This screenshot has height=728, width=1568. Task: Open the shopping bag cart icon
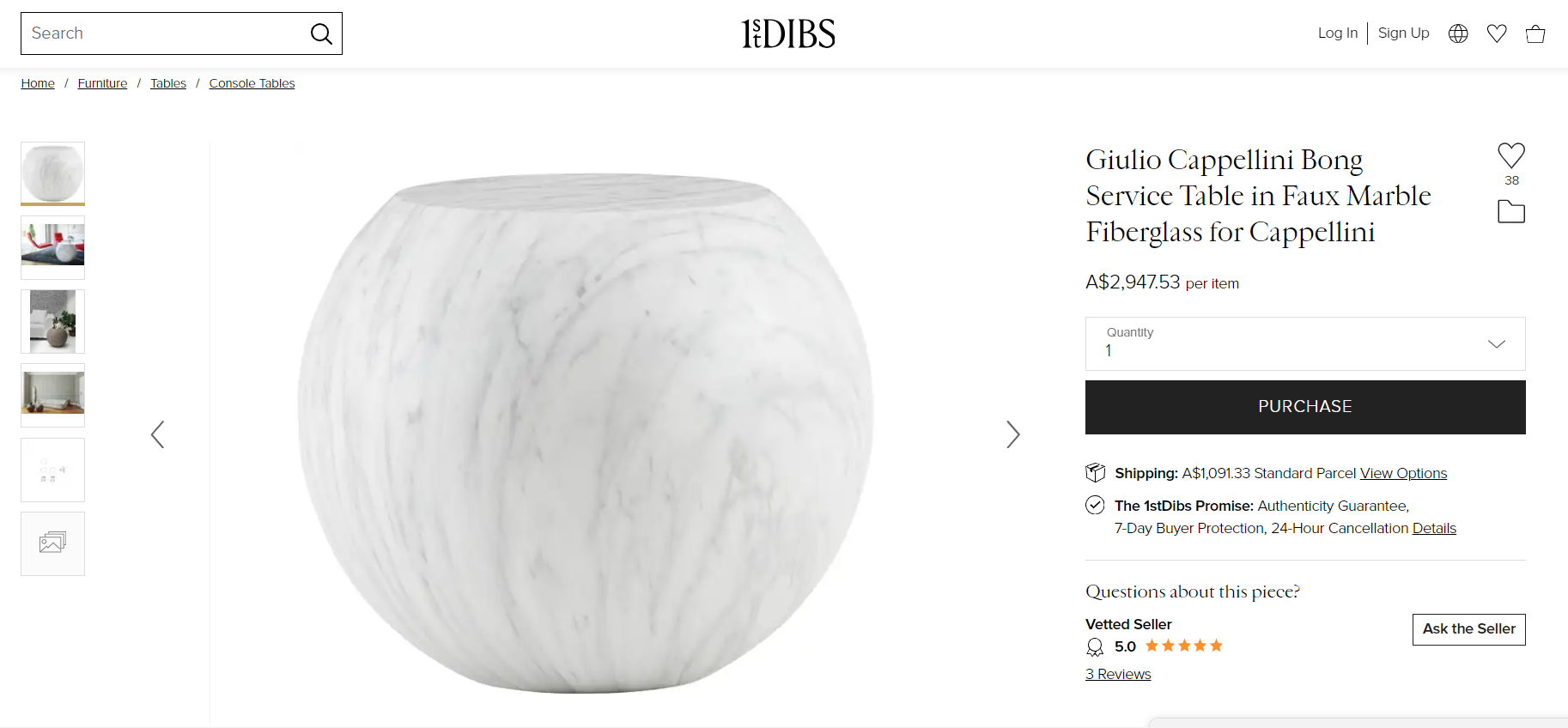point(1535,33)
